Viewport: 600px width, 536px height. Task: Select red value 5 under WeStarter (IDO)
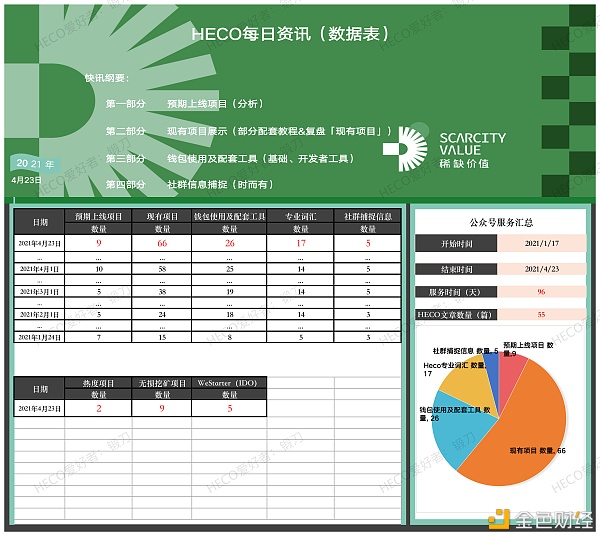pyautogui.click(x=230, y=408)
